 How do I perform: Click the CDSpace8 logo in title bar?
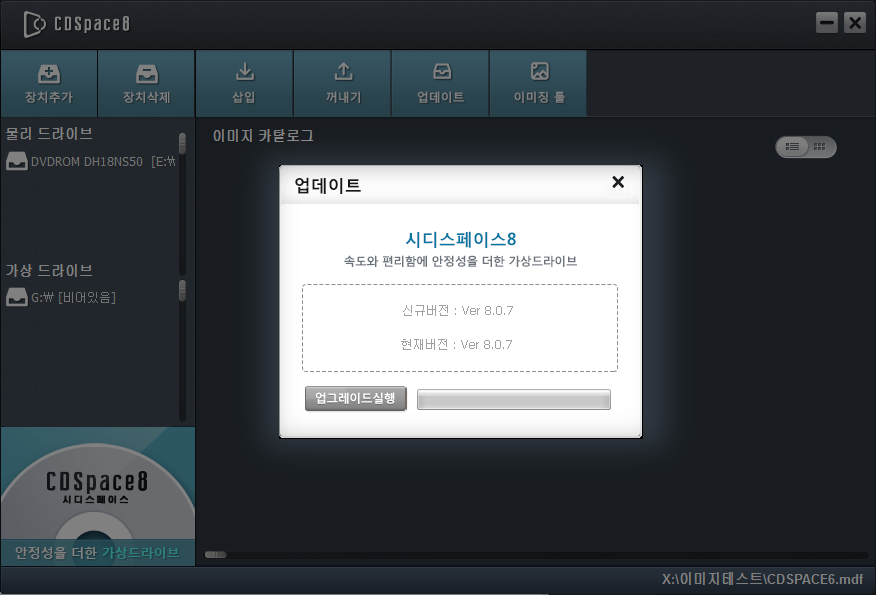77,24
